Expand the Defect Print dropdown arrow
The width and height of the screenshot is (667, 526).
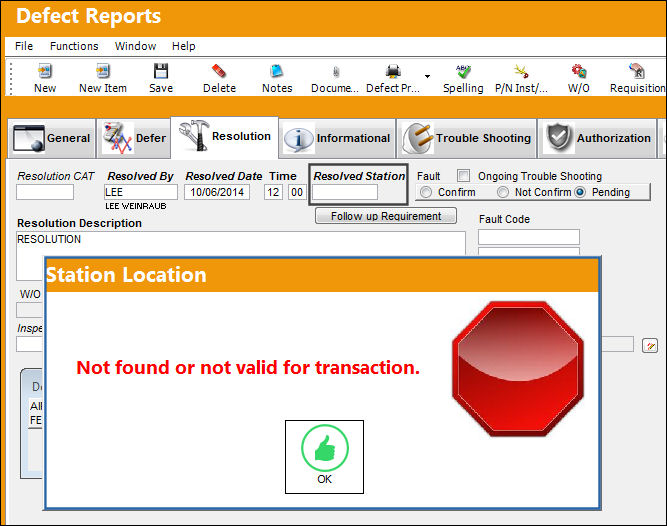pos(428,77)
